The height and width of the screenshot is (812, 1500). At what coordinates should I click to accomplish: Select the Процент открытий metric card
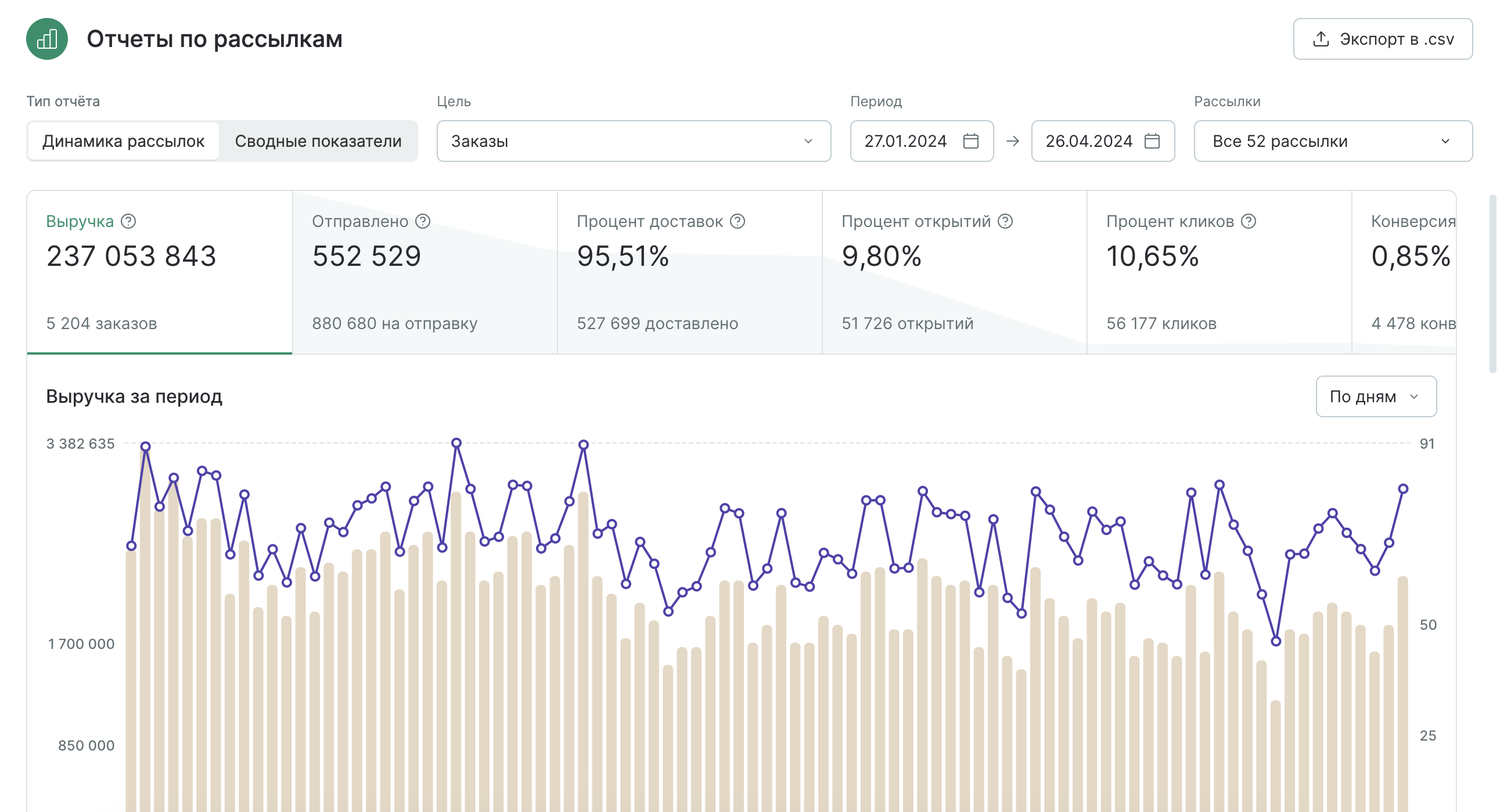[954, 272]
